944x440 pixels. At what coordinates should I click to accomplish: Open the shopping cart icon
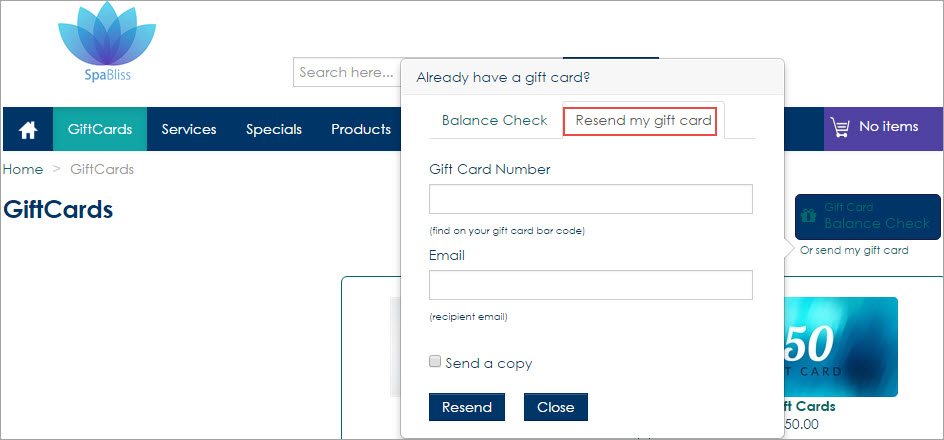coord(840,128)
